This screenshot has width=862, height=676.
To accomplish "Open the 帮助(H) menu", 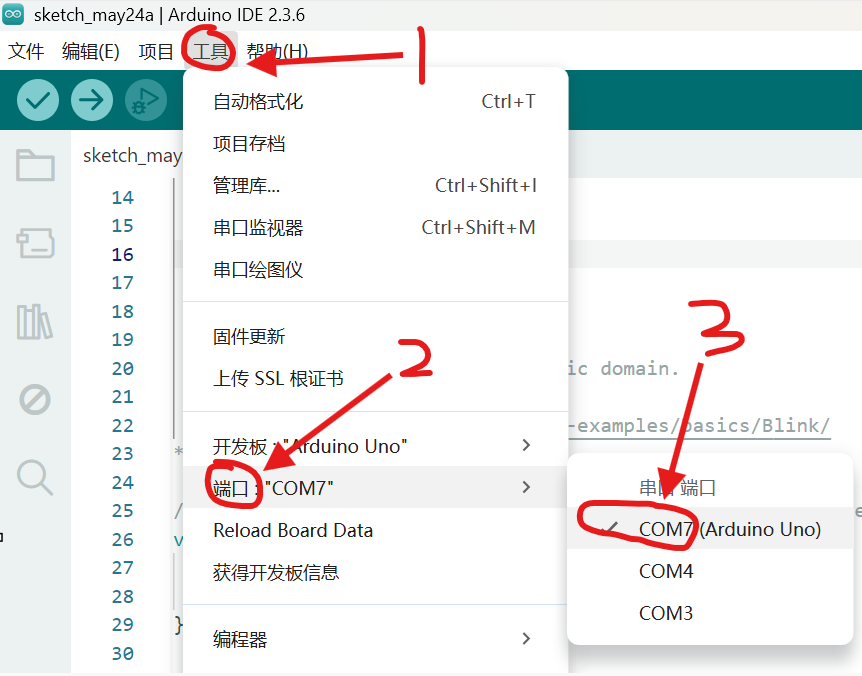I will pyautogui.click(x=277, y=51).
